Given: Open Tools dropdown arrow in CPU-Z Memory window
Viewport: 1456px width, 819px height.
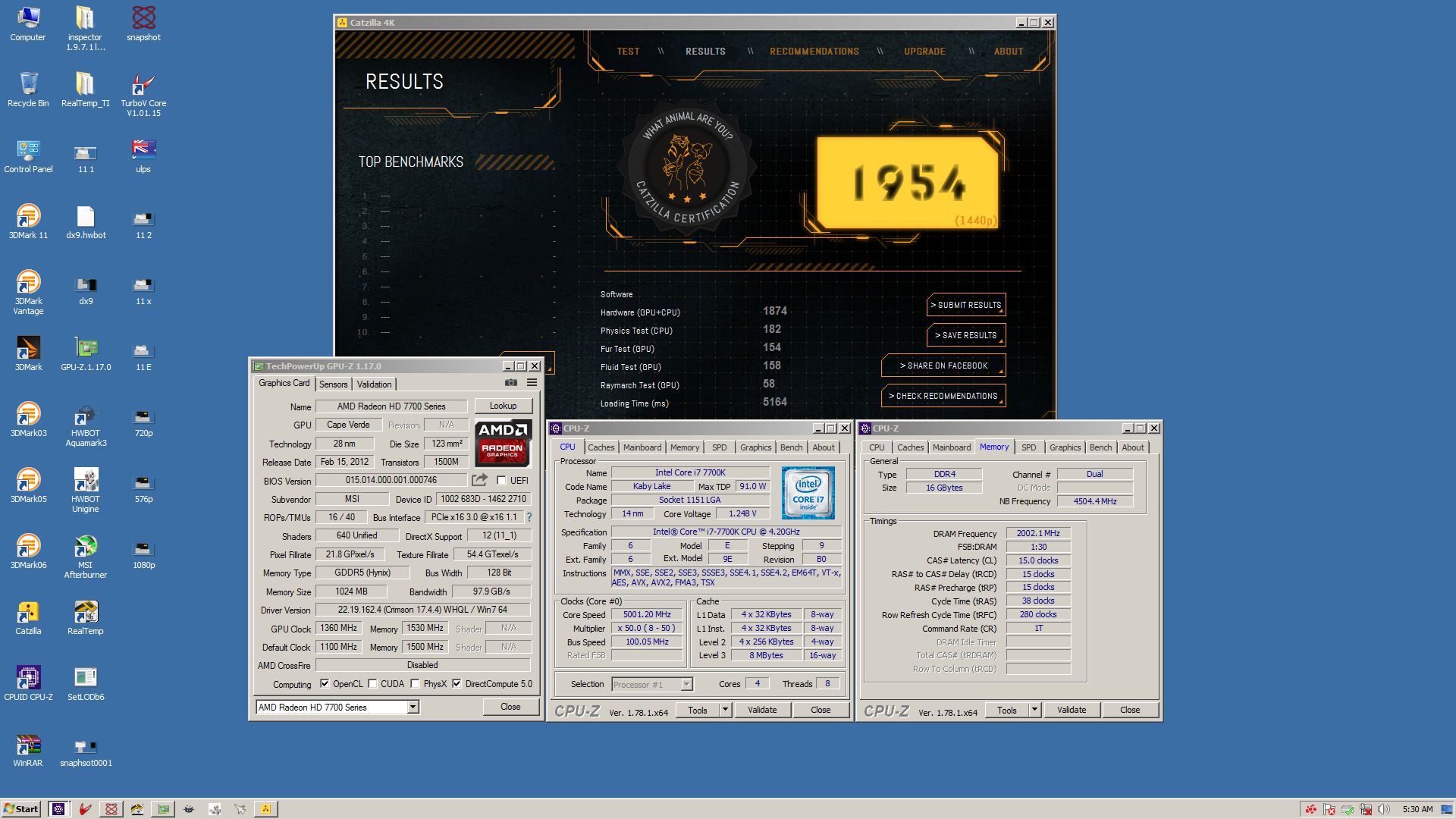Looking at the screenshot, I should 1034,710.
